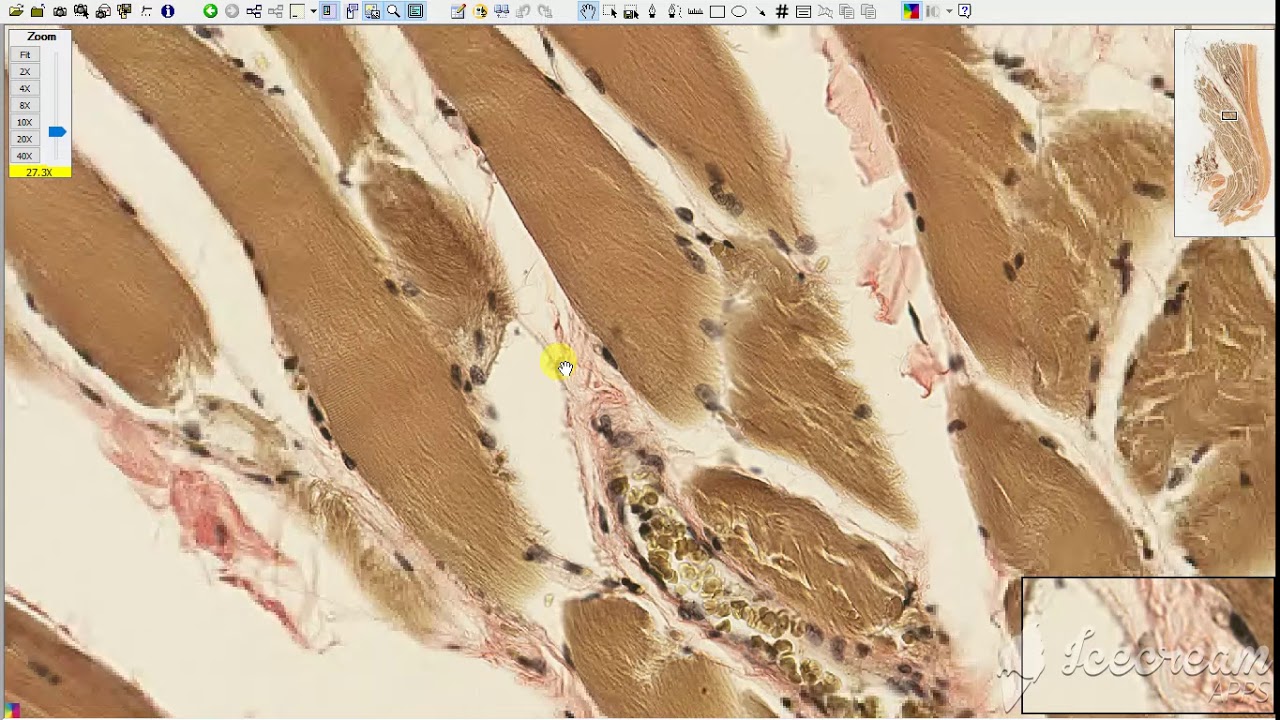Select the rectangle annotation tool

pos(717,11)
